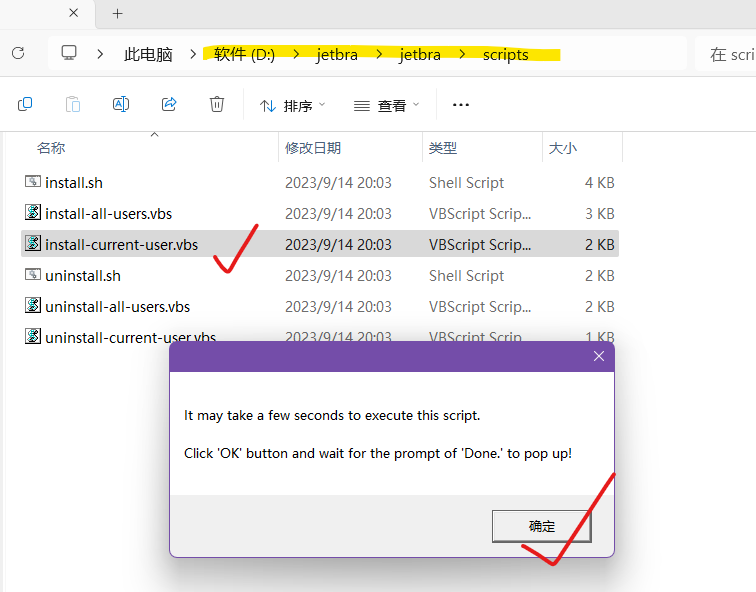Add a new Explorer tab
This screenshot has height=592, width=756.
118,13
